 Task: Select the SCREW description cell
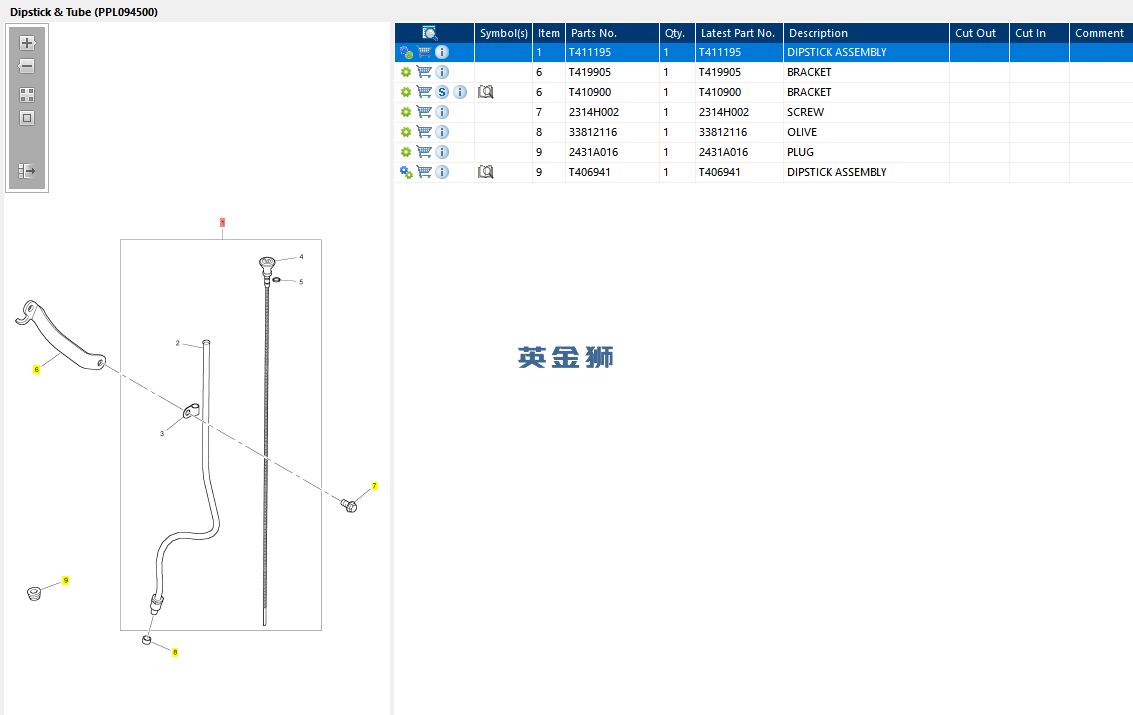pos(866,112)
